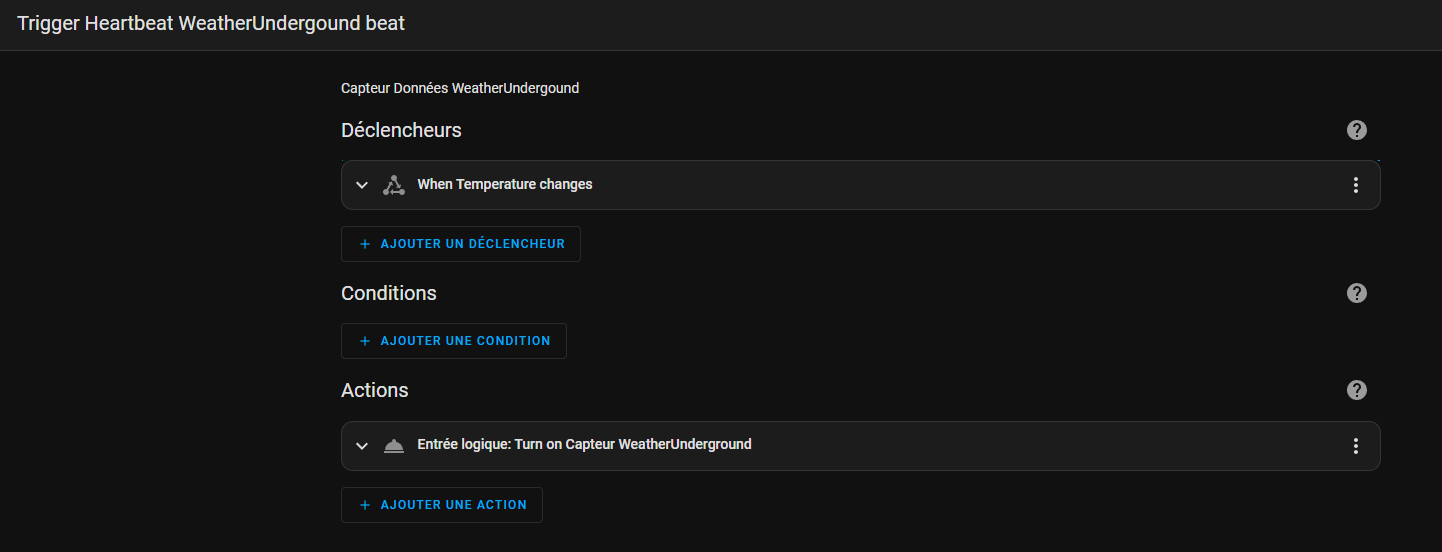This screenshot has height=552, width=1442.
Task: Click the Déclencheurs section heading
Action: pyautogui.click(x=401, y=130)
